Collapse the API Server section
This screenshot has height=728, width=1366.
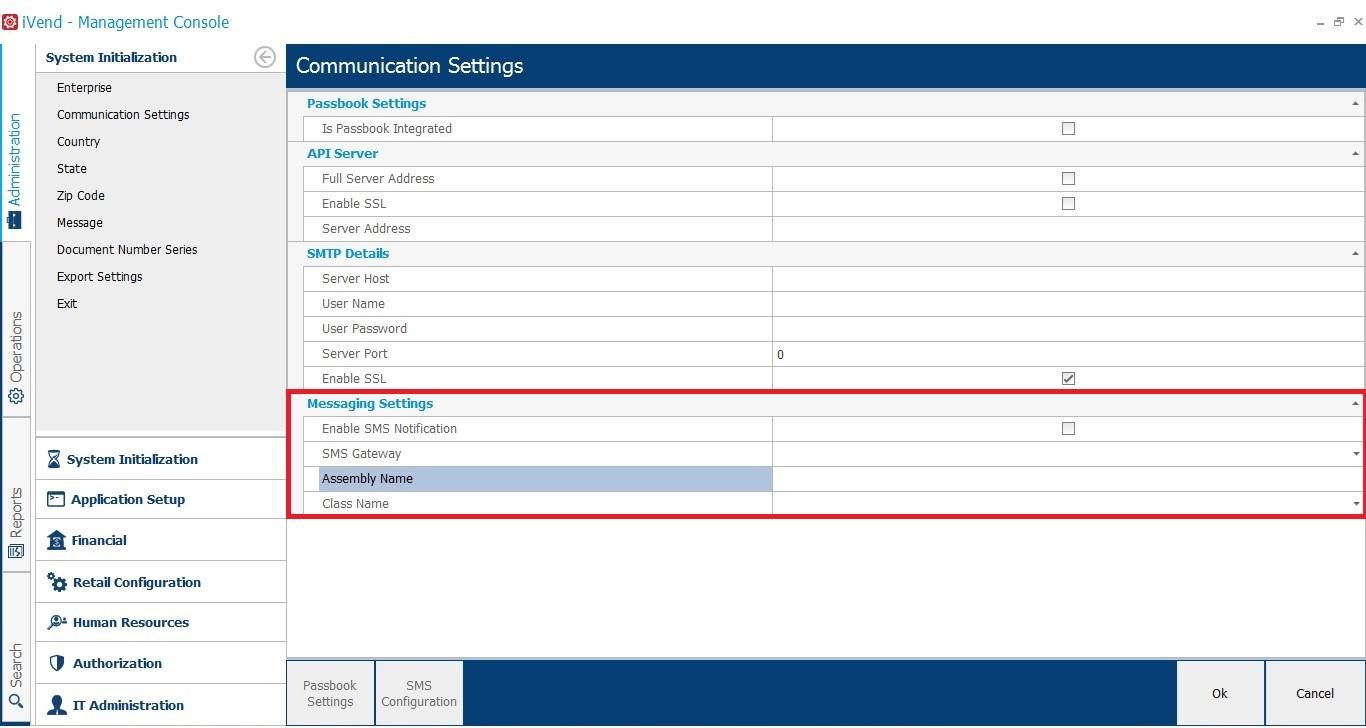pyautogui.click(x=1355, y=154)
